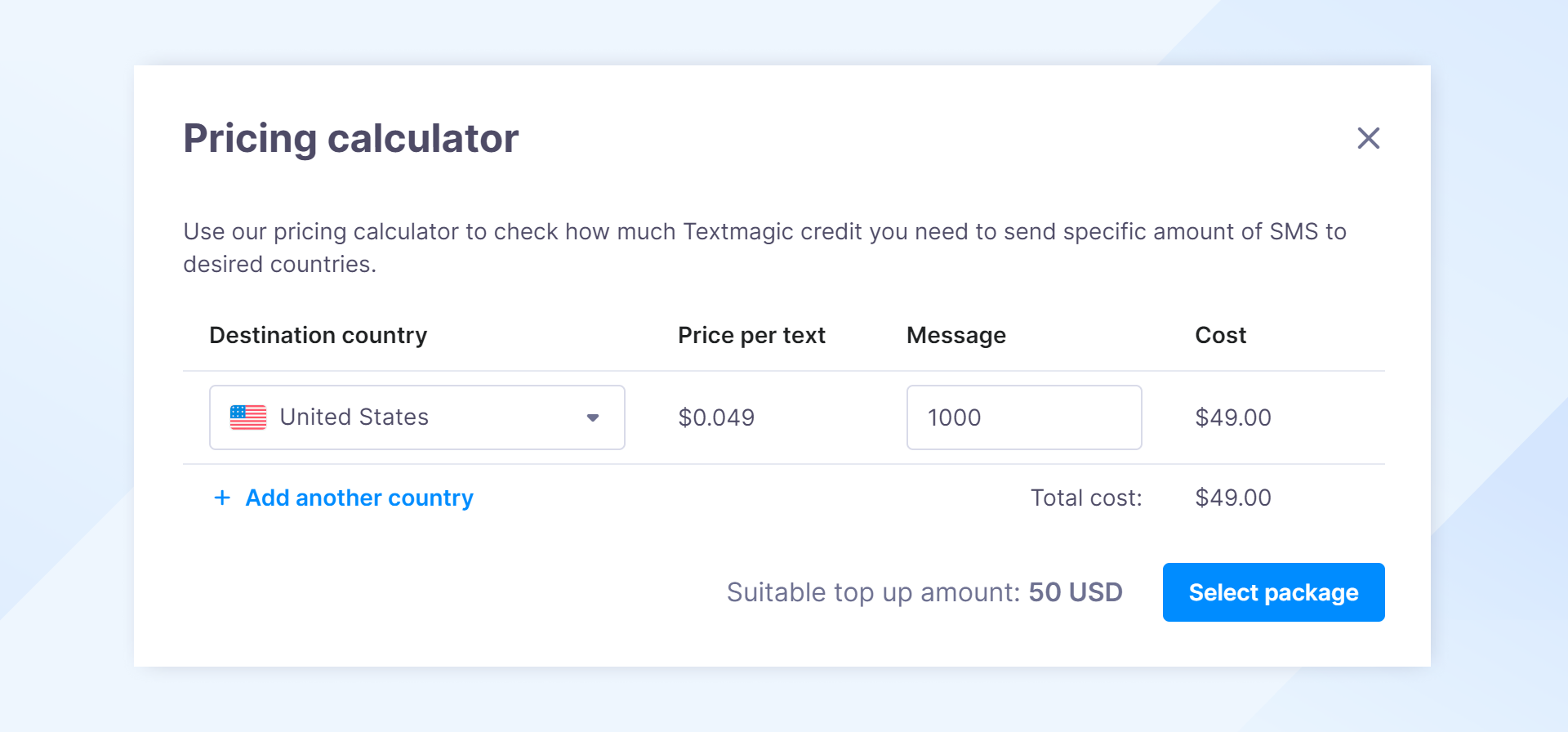
Task: Click the Message column header
Action: 955,335
